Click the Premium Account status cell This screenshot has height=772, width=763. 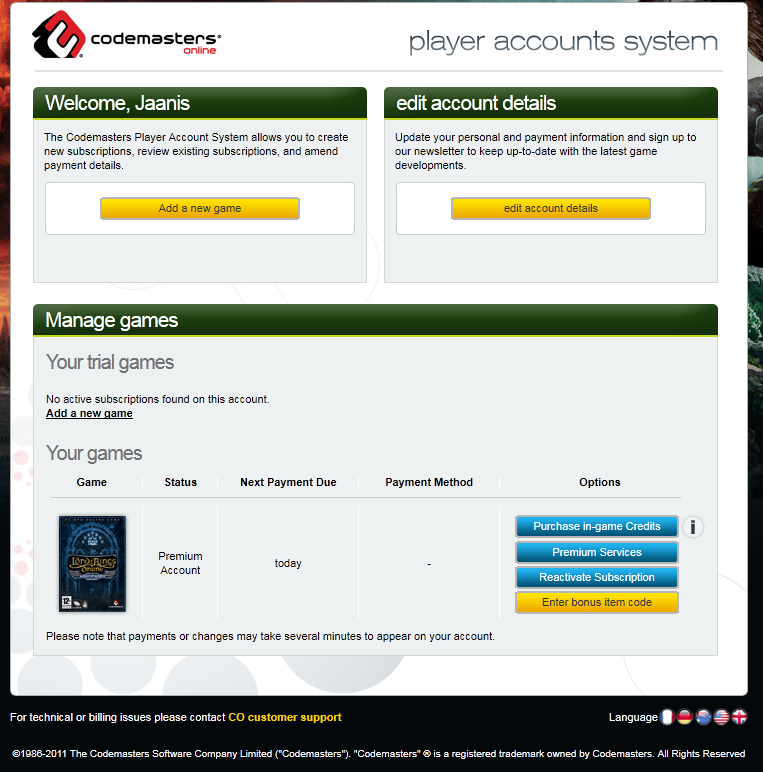180,563
